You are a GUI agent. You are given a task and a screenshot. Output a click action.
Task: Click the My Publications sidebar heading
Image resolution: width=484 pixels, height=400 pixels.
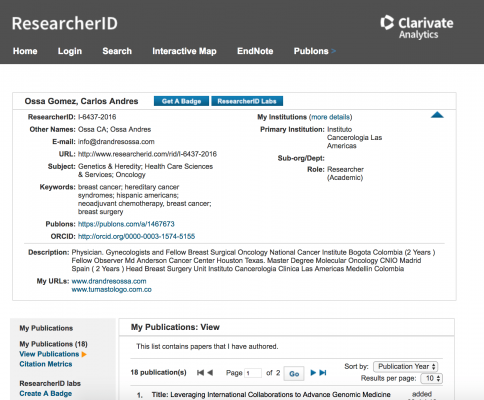coord(46,328)
